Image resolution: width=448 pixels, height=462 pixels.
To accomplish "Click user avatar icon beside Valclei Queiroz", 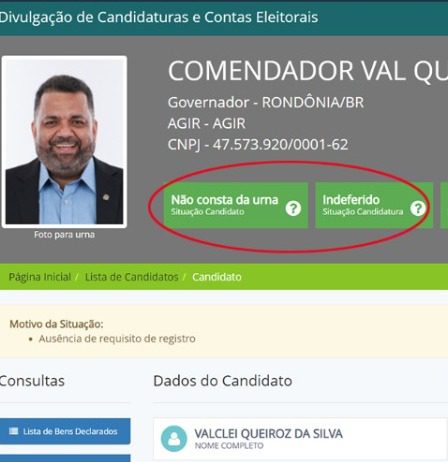I will click(174, 439).
